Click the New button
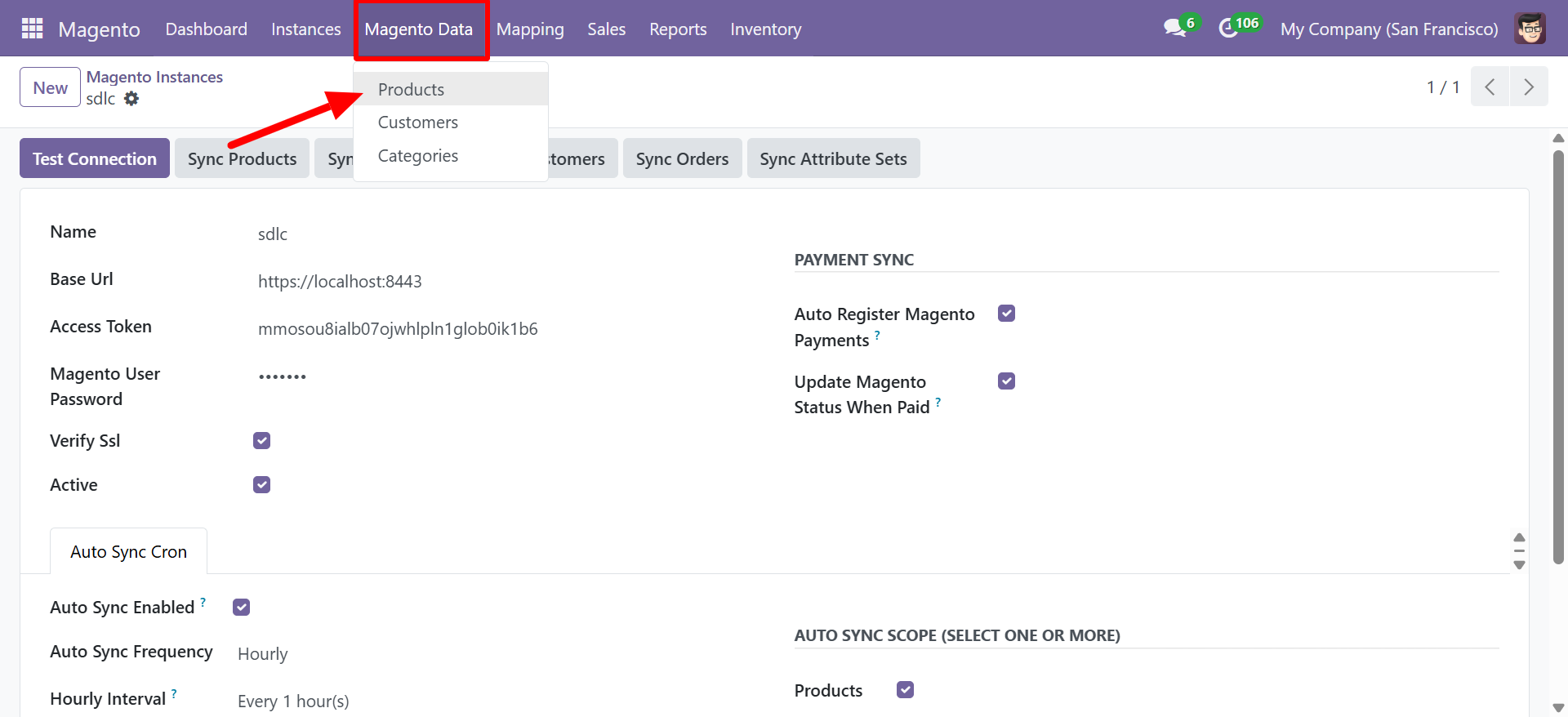Viewport: 1568px width, 717px height. [x=50, y=87]
